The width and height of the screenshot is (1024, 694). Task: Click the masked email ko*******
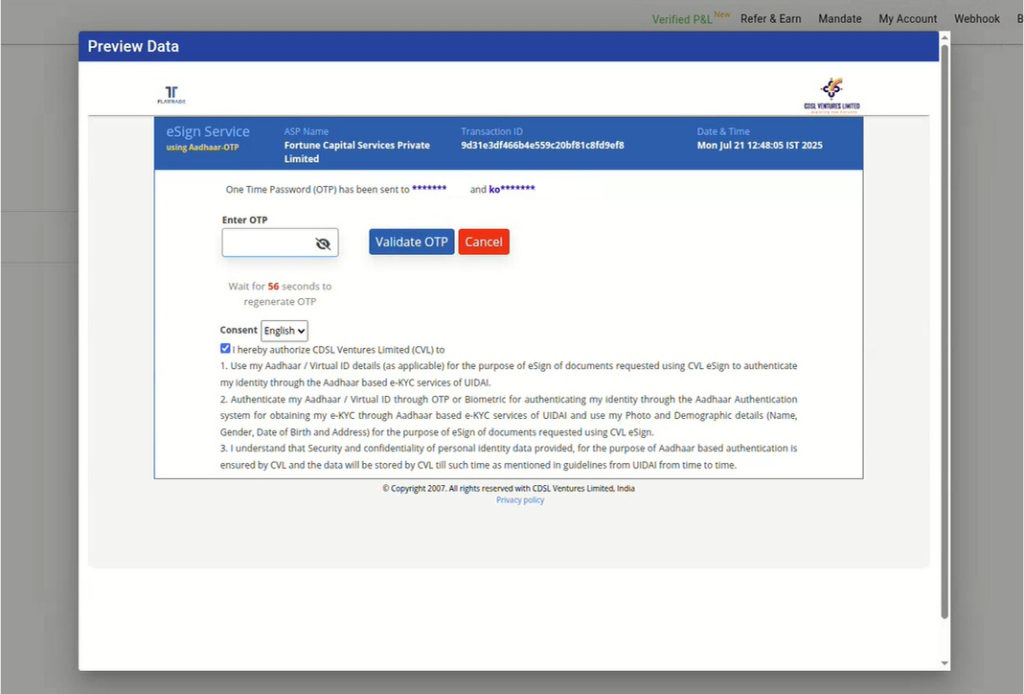[x=512, y=189]
